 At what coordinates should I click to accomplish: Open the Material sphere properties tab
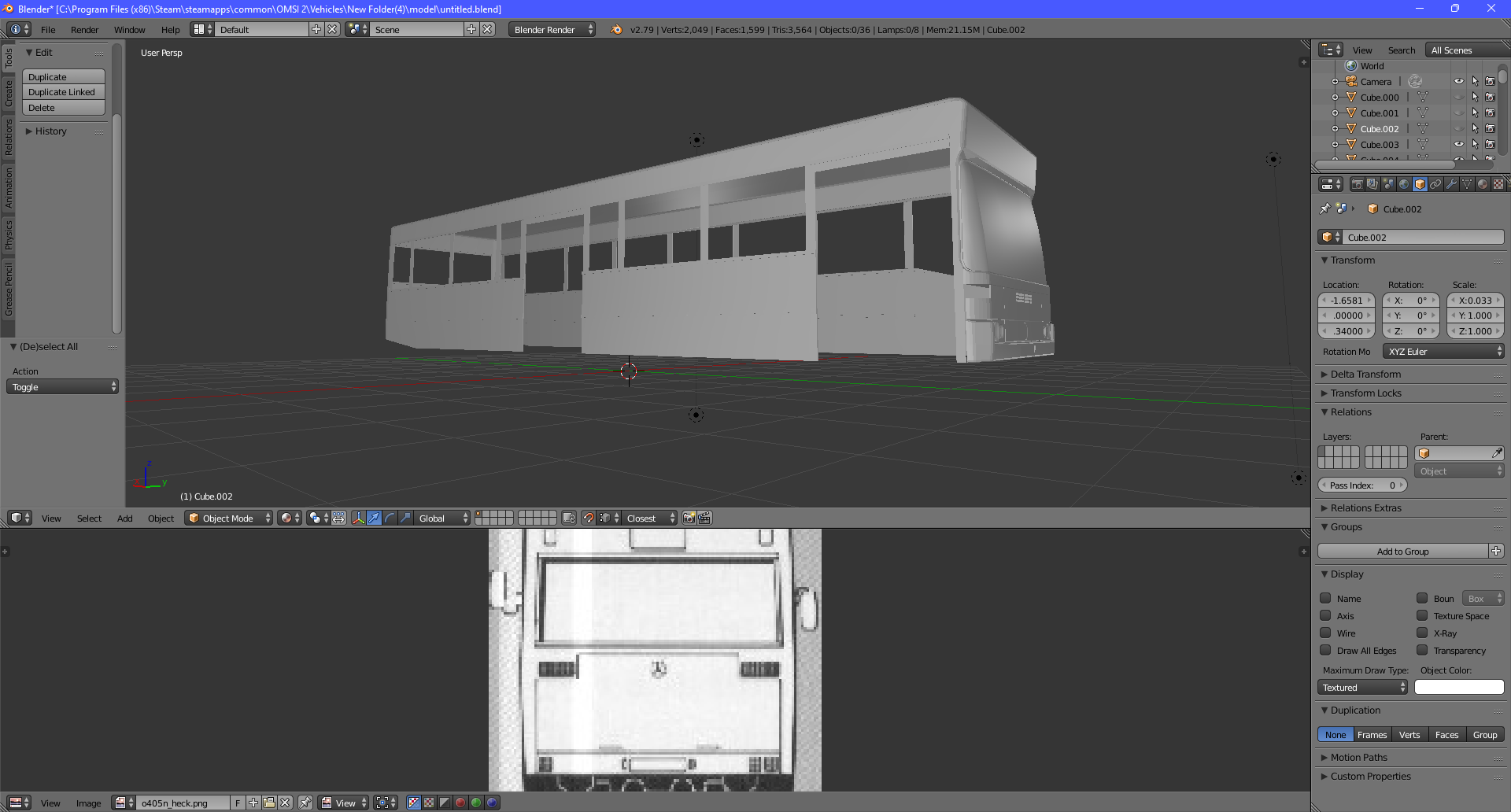pyautogui.click(x=1483, y=184)
